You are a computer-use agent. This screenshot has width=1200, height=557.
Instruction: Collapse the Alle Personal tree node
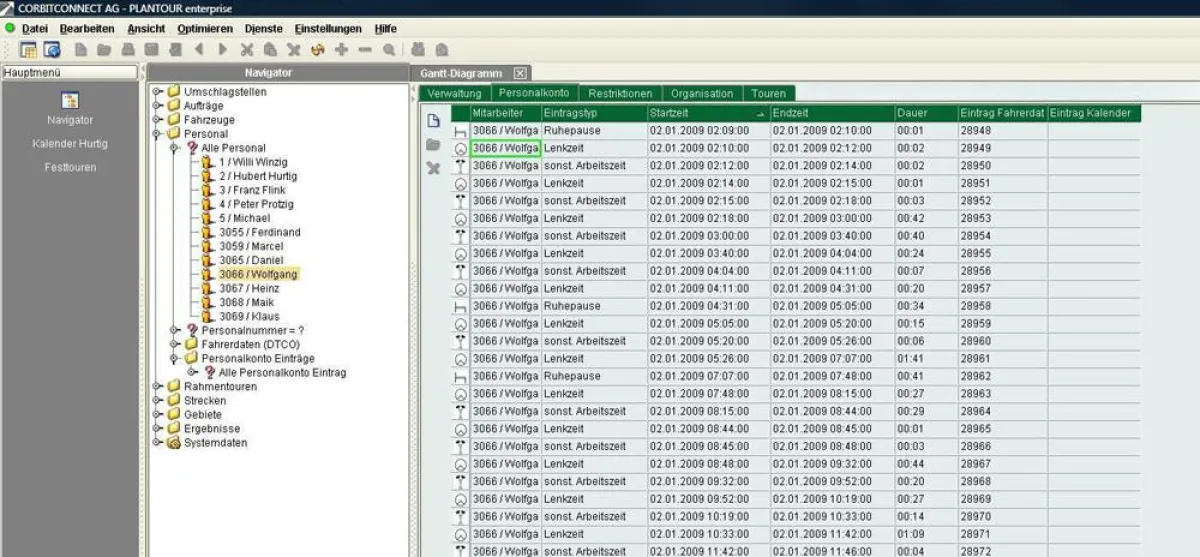(174, 148)
